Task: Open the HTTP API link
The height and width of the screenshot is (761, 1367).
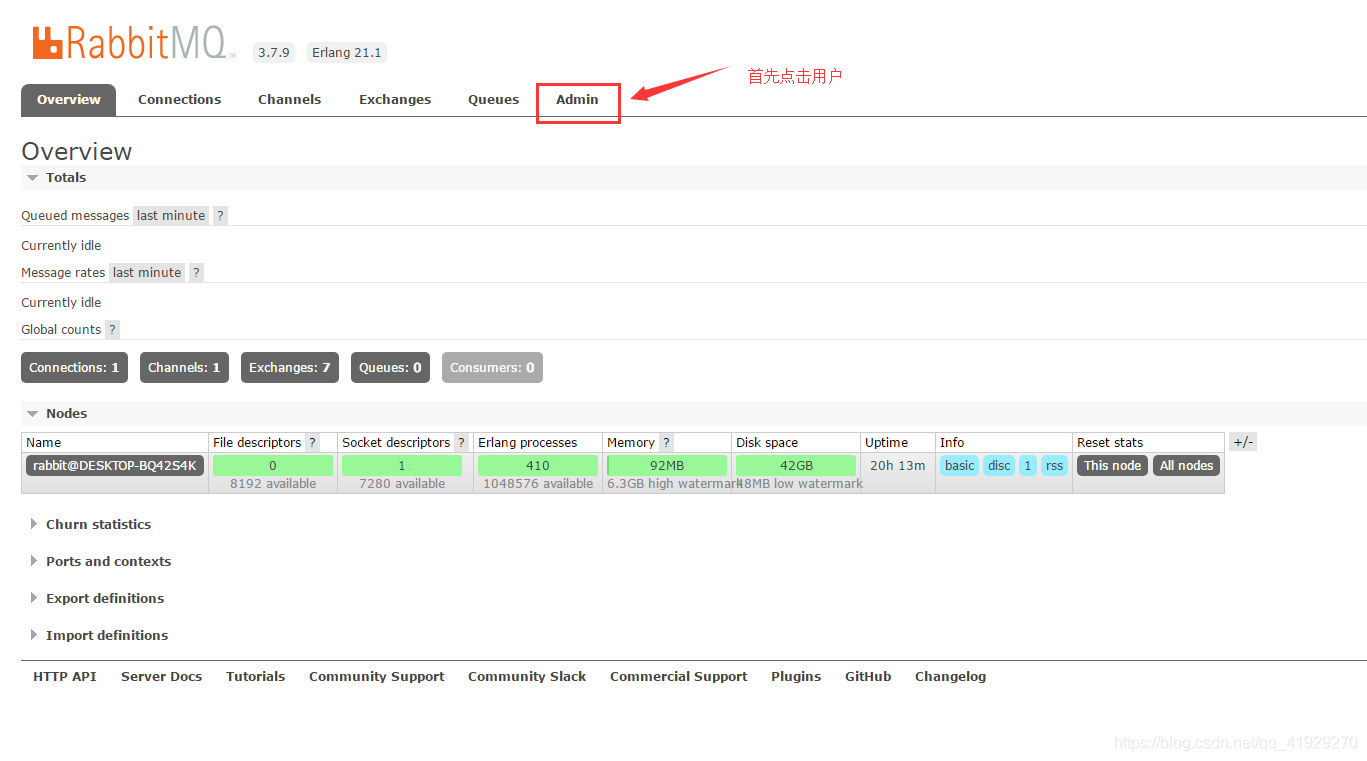Action: [65, 676]
